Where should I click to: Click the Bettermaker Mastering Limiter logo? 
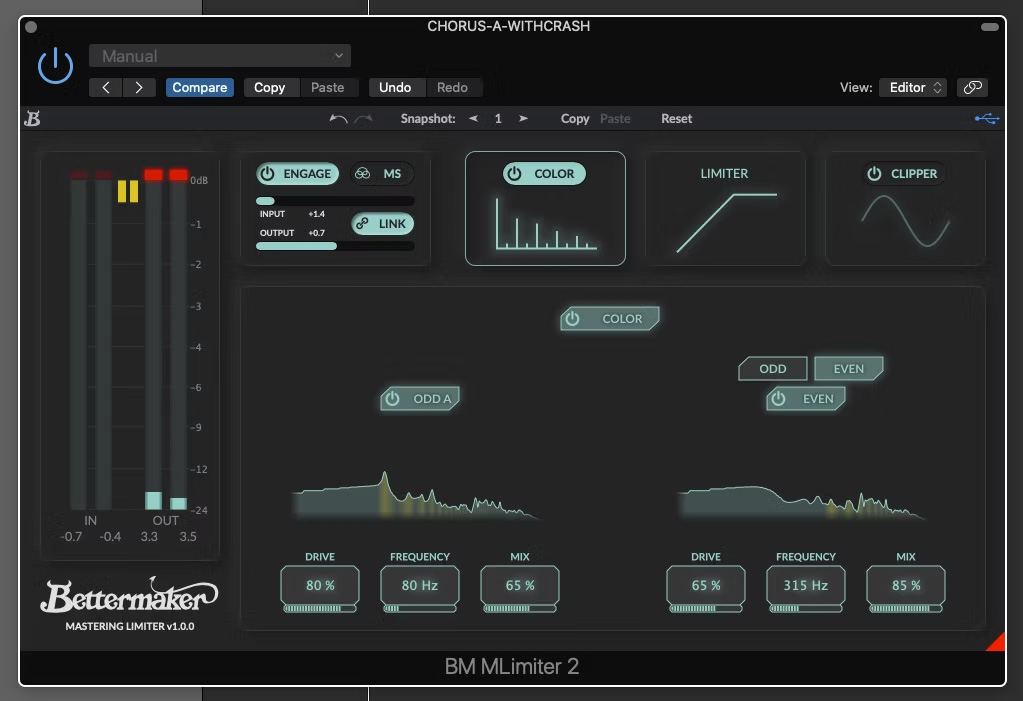coord(129,604)
